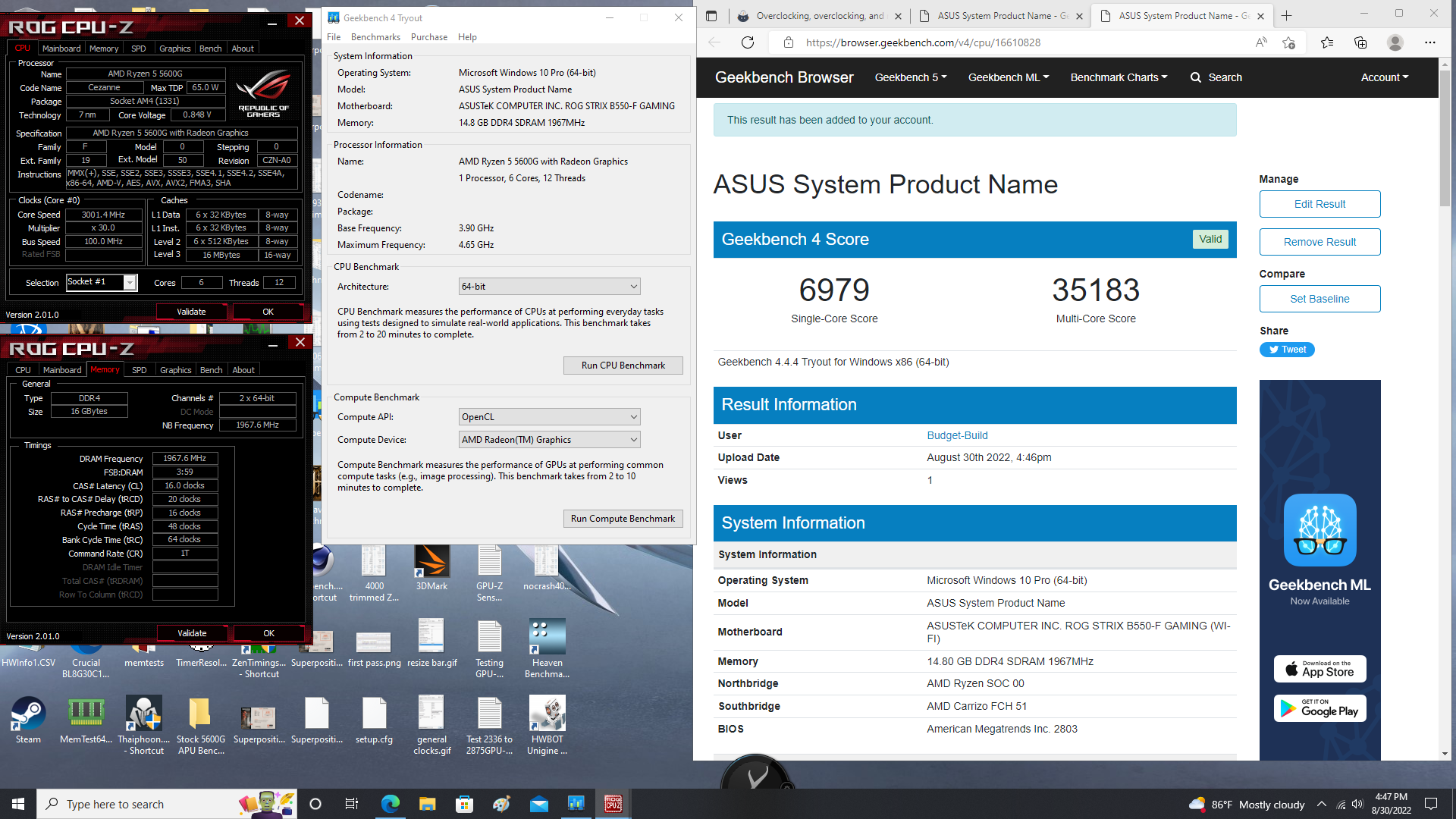Image resolution: width=1456 pixels, height=819 pixels.
Task: Click Edit Result button
Action: [x=1319, y=204]
